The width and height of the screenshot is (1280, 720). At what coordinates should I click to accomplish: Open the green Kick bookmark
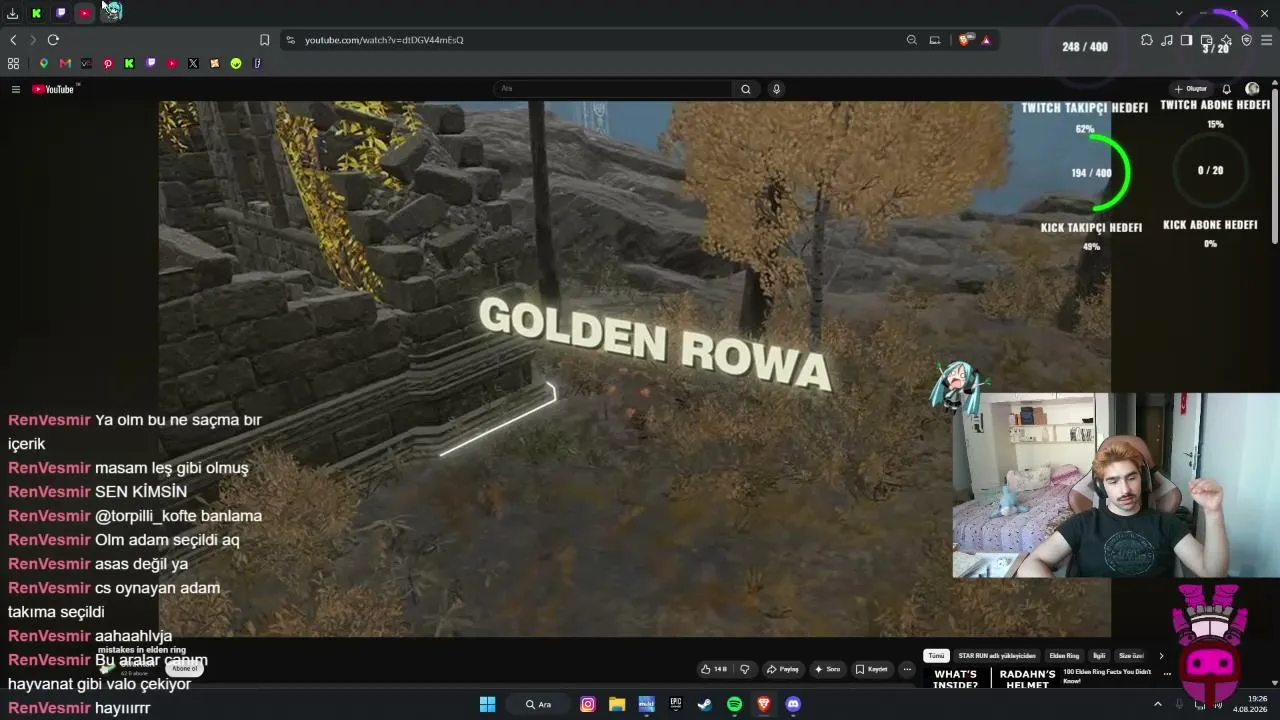coord(129,63)
